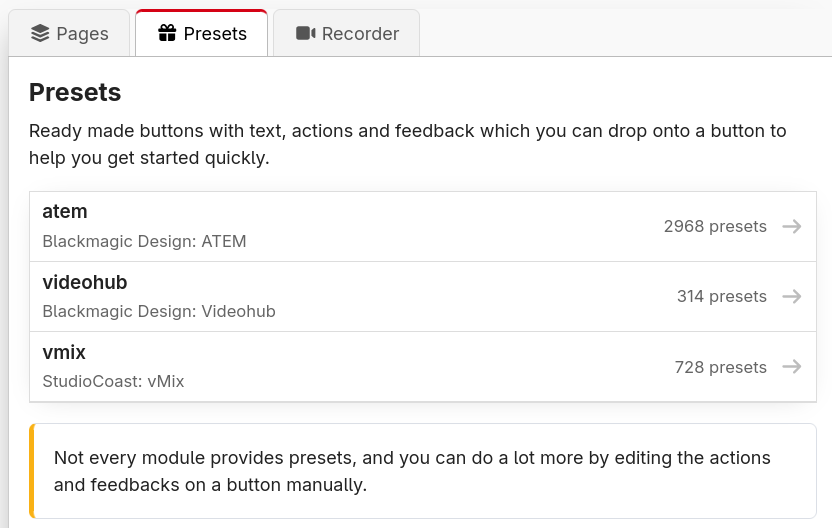The image size is (832, 528).
Task: Click the 728 presets count label
Action: click(x=721, y=367)
